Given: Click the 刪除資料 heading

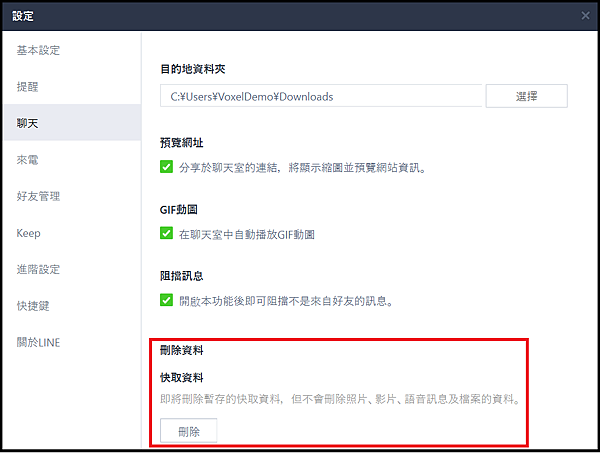Looking at the screenshot, I should coord(181,350).
